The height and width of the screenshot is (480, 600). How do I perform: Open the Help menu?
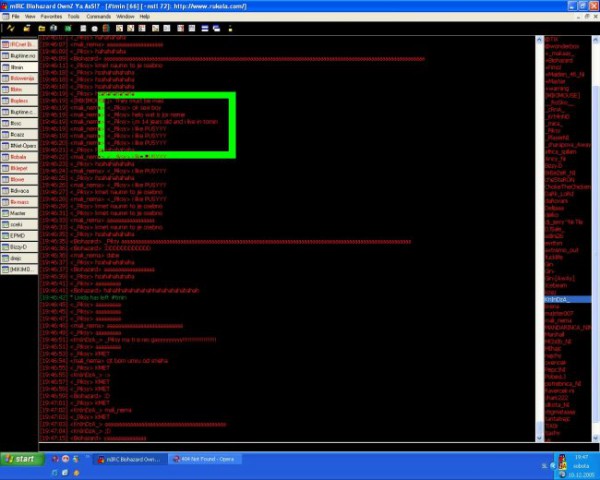click(x=145, y=16)
